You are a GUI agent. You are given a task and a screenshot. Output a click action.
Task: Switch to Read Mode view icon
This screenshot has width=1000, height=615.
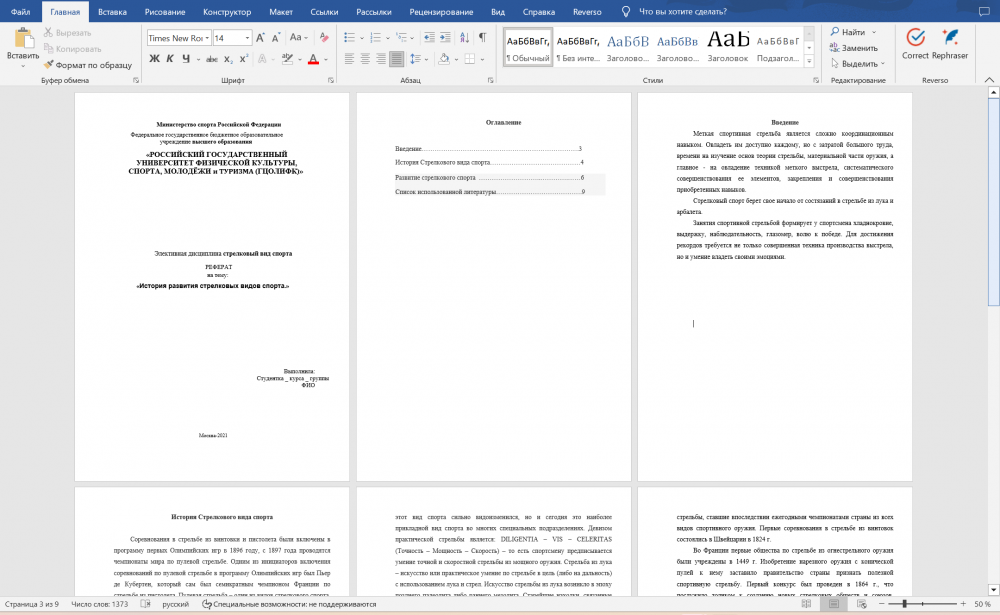point(806,604)
